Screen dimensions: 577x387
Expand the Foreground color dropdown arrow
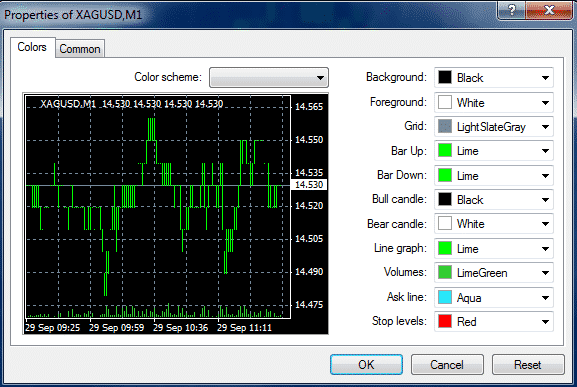point(545,103)
